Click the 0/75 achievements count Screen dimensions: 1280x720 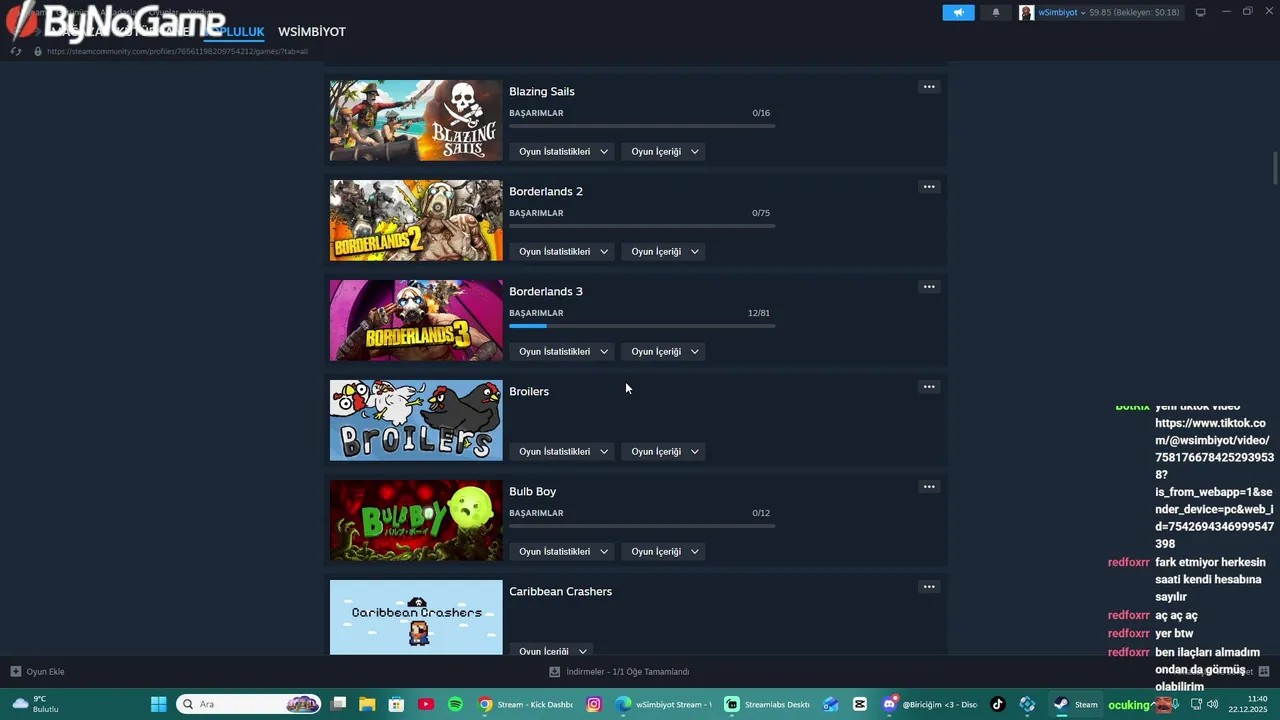[x=761, y=213]
